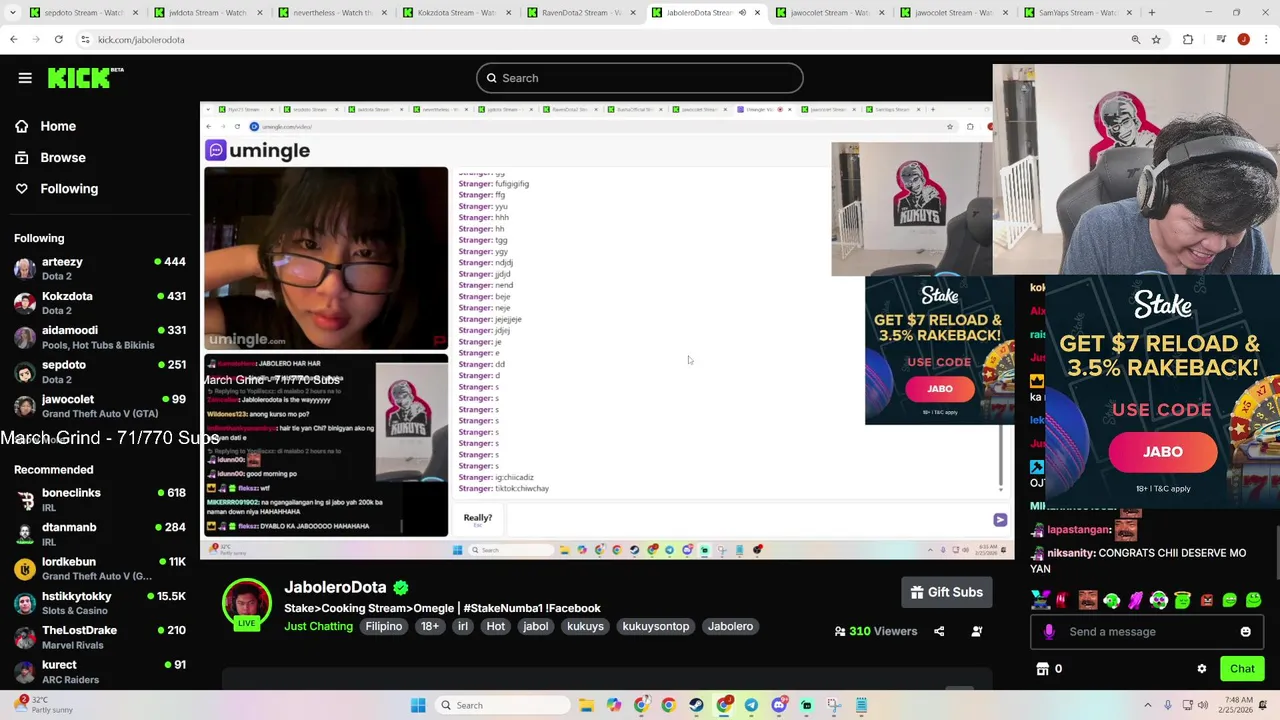The width and height of the screenshot is (1280, 720).
Task: Select the irl tag
Action: tap(462, 626)
